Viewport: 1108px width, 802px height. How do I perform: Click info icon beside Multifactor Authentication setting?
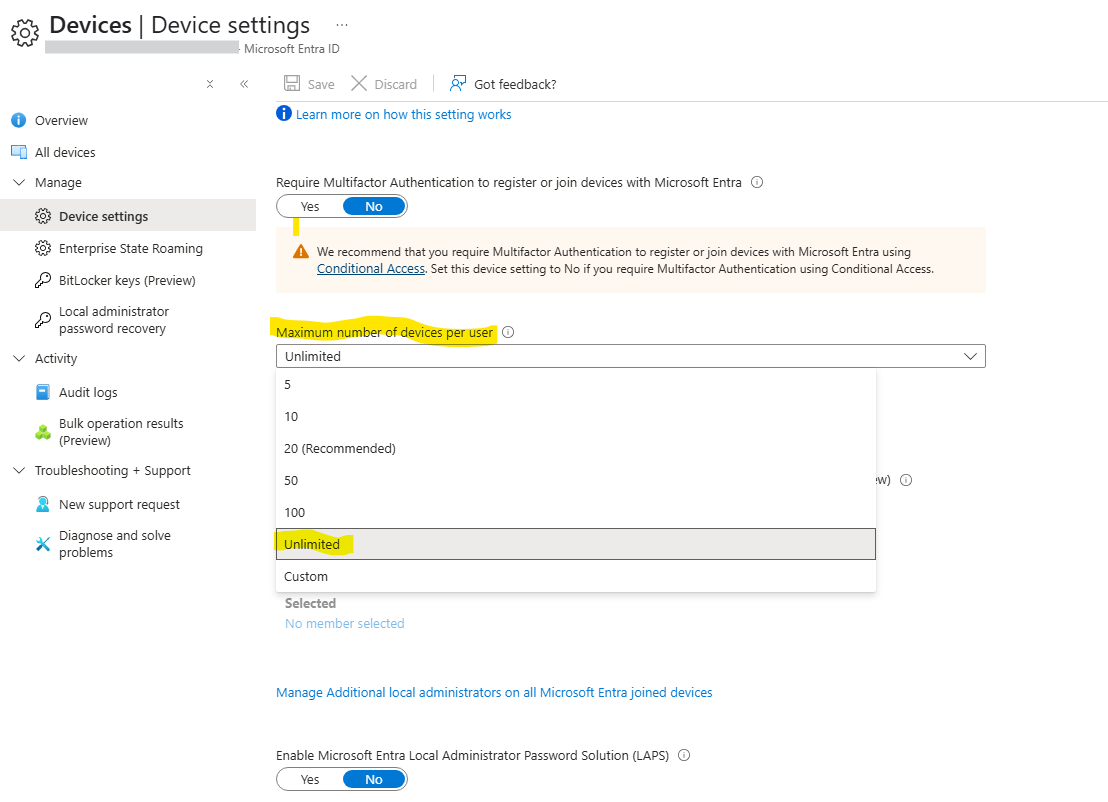[x=757, y=182]
